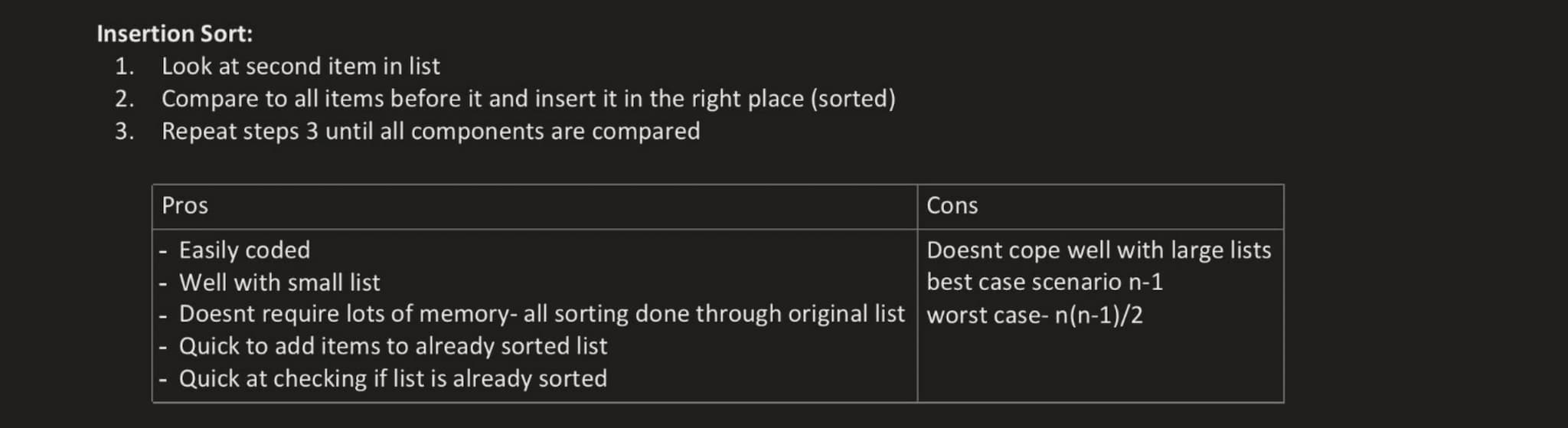Click the 'Easily coded' bullet
The height and width of the screenshot is (428, 1568).
pos(244,250)
